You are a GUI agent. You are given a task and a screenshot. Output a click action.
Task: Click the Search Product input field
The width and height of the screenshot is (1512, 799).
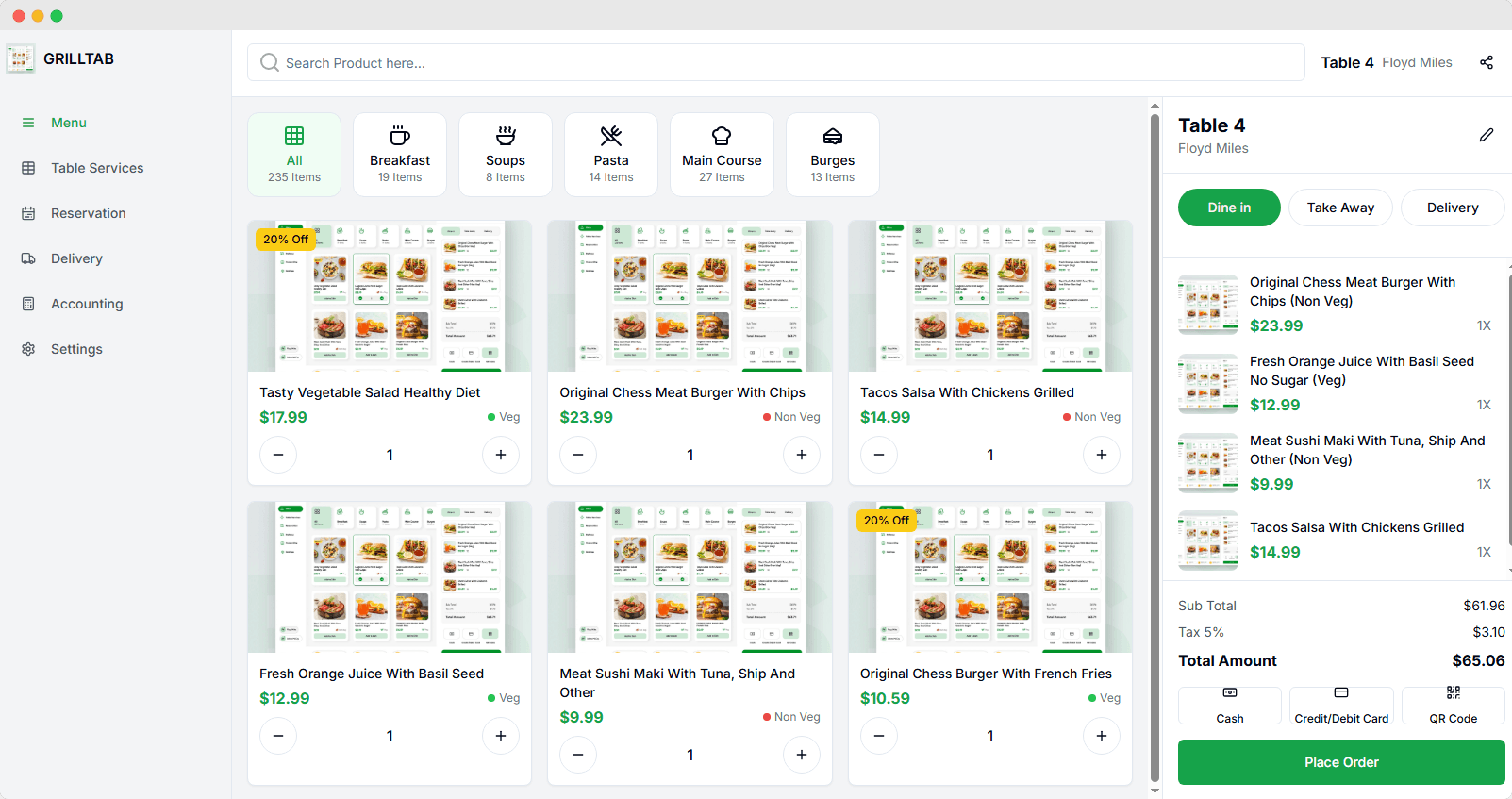coord(775,63)
